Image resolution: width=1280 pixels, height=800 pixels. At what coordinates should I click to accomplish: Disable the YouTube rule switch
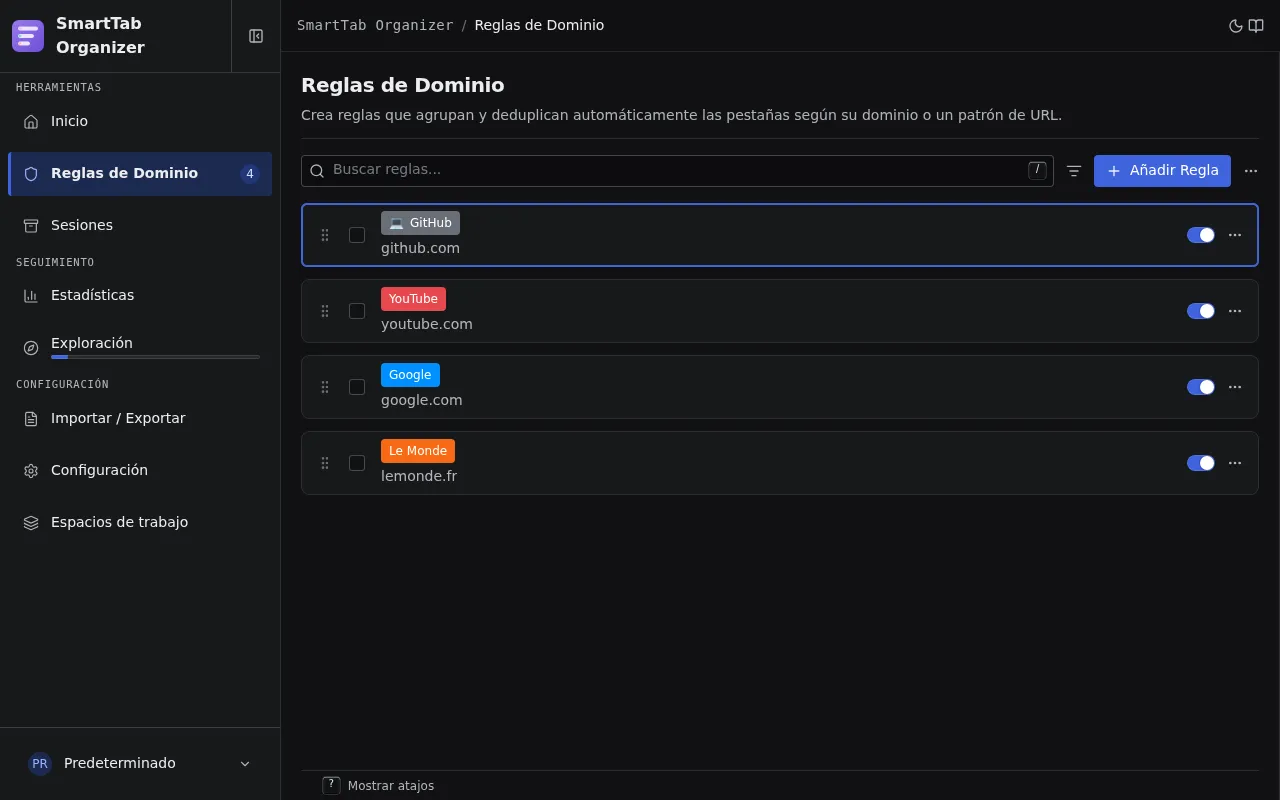coord(1201,311)
